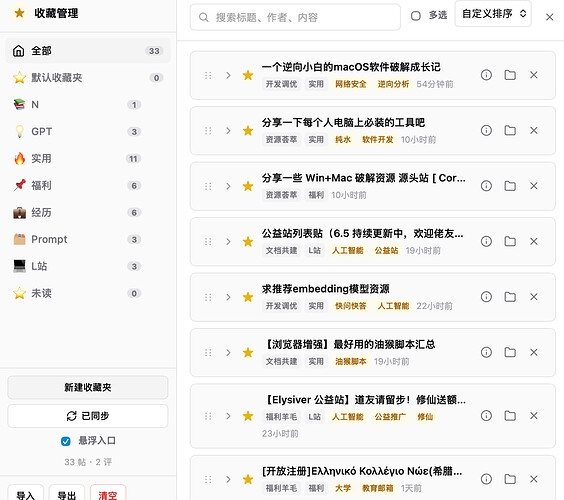Image resolution: width=564 pixels, height=500 pixels.
Task: Expand the 电脑上必装的工具 entry
Action: coord(228,131)
